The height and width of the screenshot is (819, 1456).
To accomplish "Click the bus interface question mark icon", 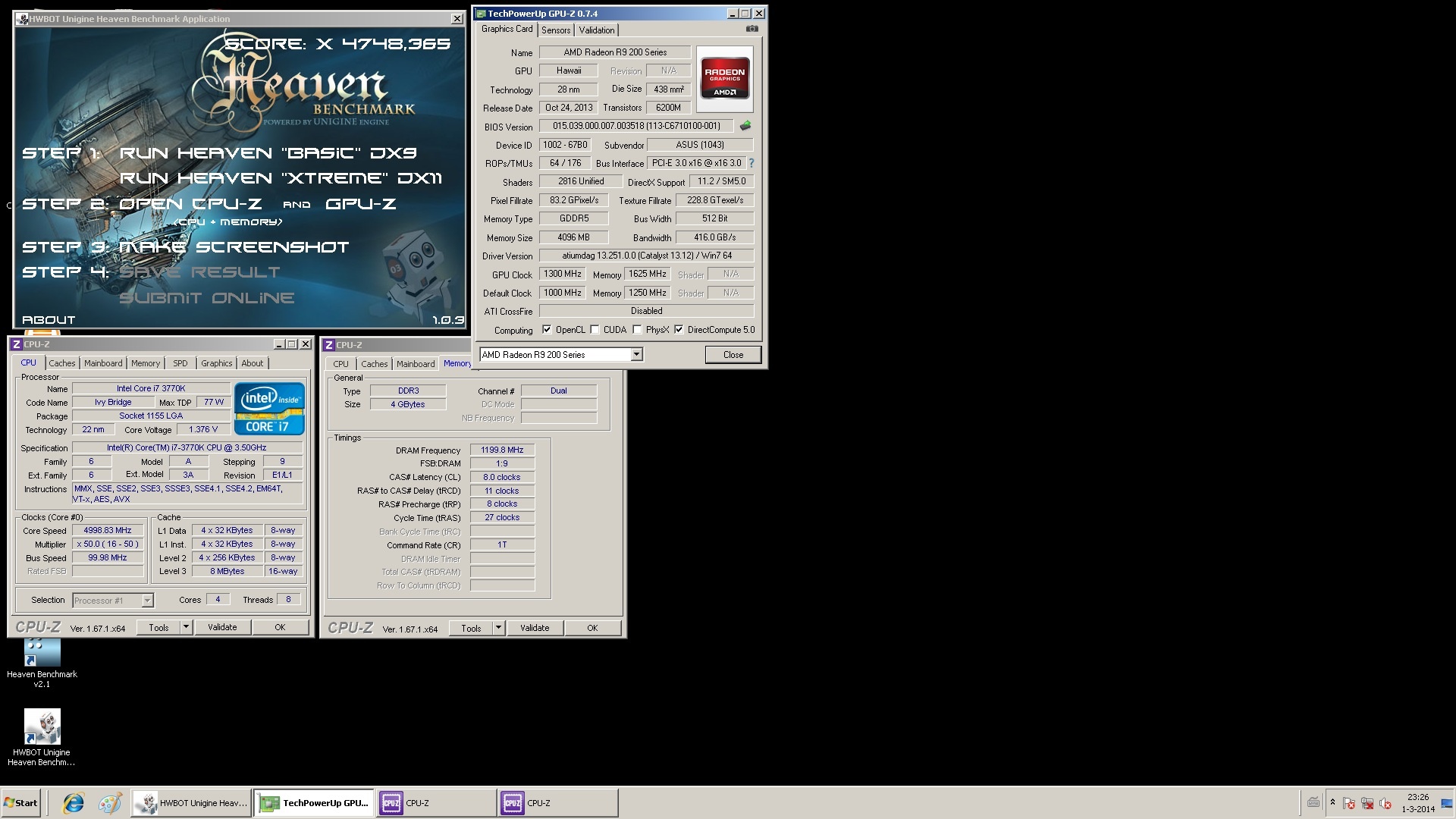I will 751,163.
